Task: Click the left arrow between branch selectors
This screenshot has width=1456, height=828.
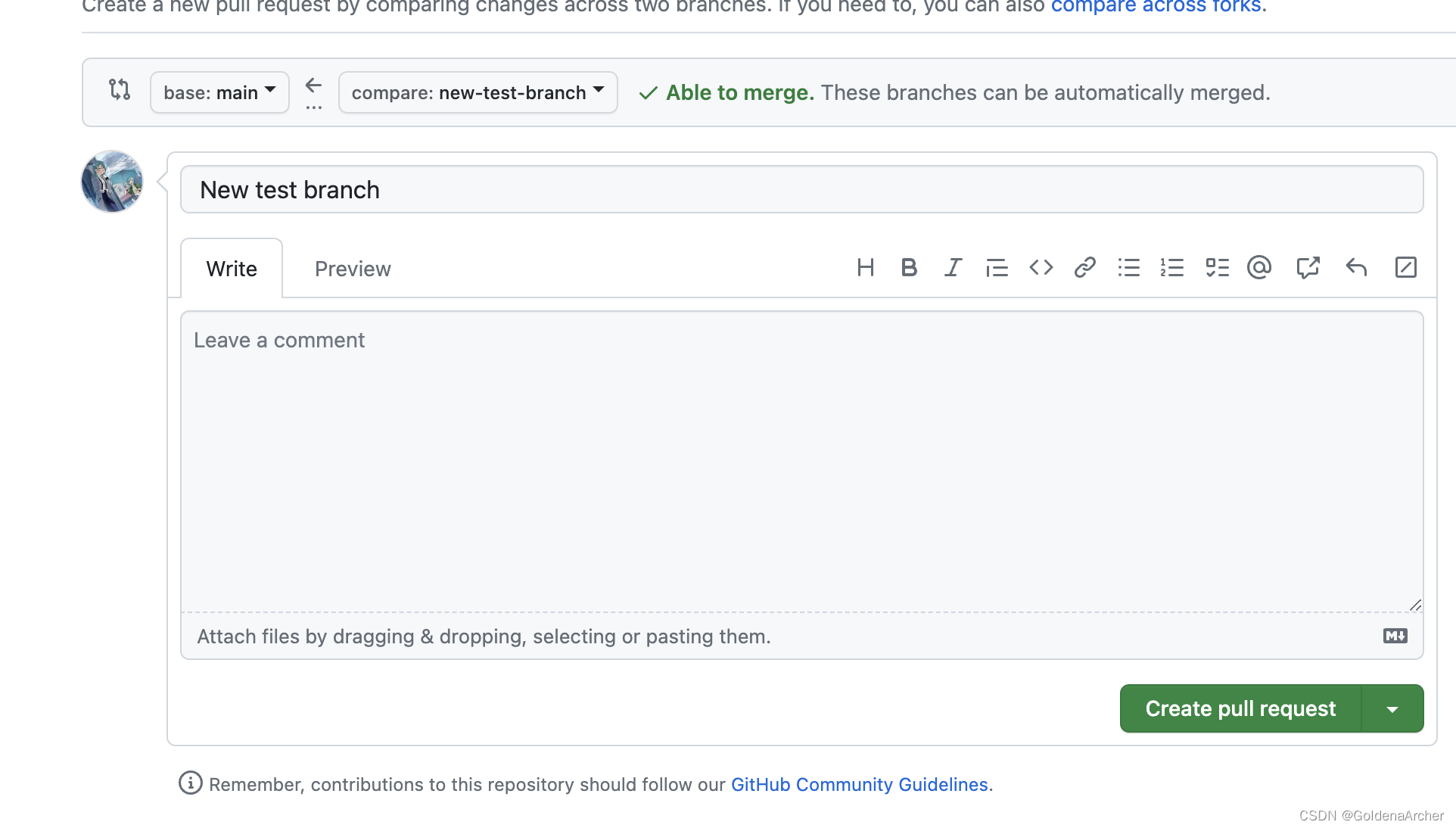Action: coord(313,86)
